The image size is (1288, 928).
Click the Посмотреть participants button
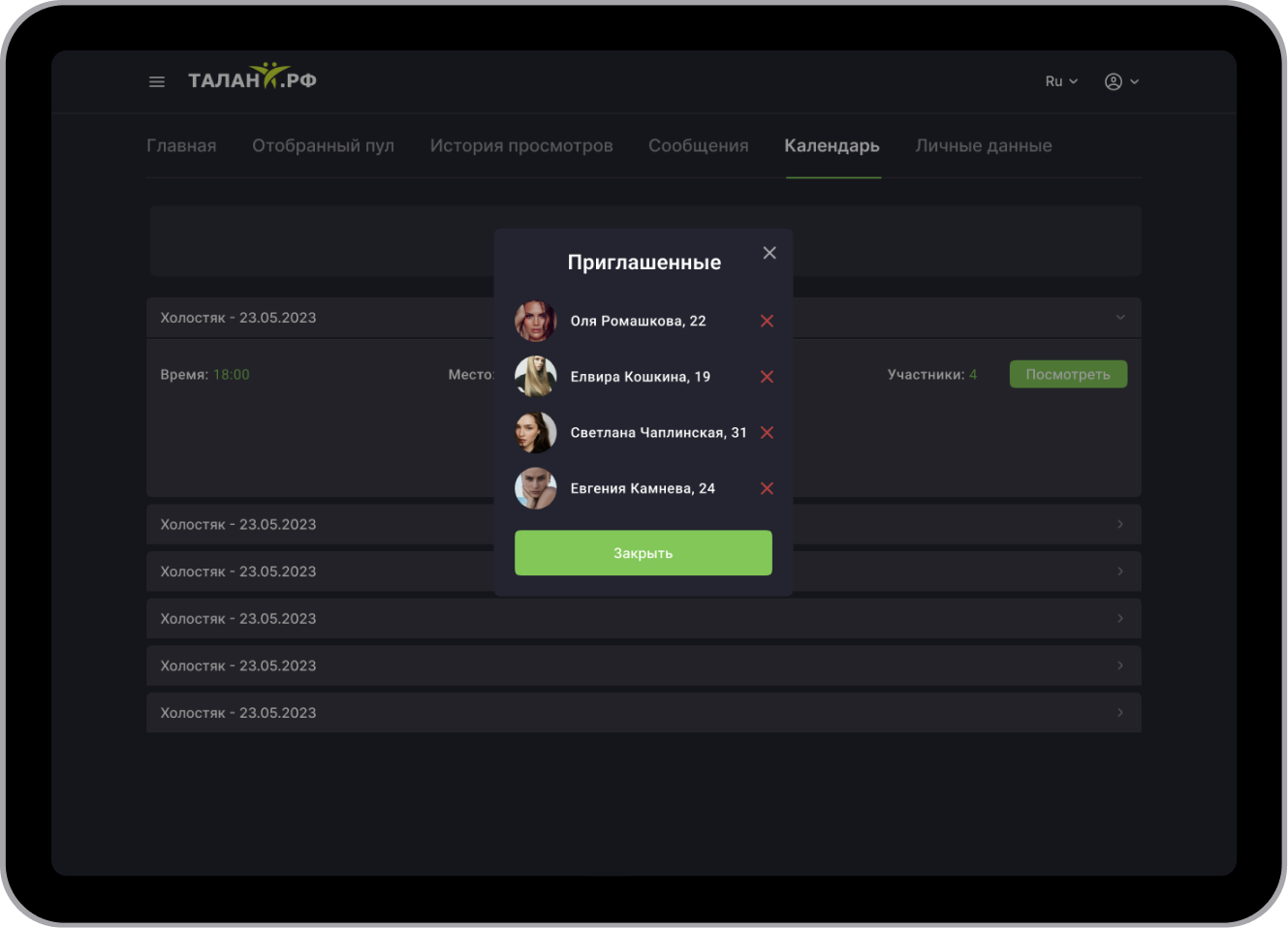pos(1068,375)
